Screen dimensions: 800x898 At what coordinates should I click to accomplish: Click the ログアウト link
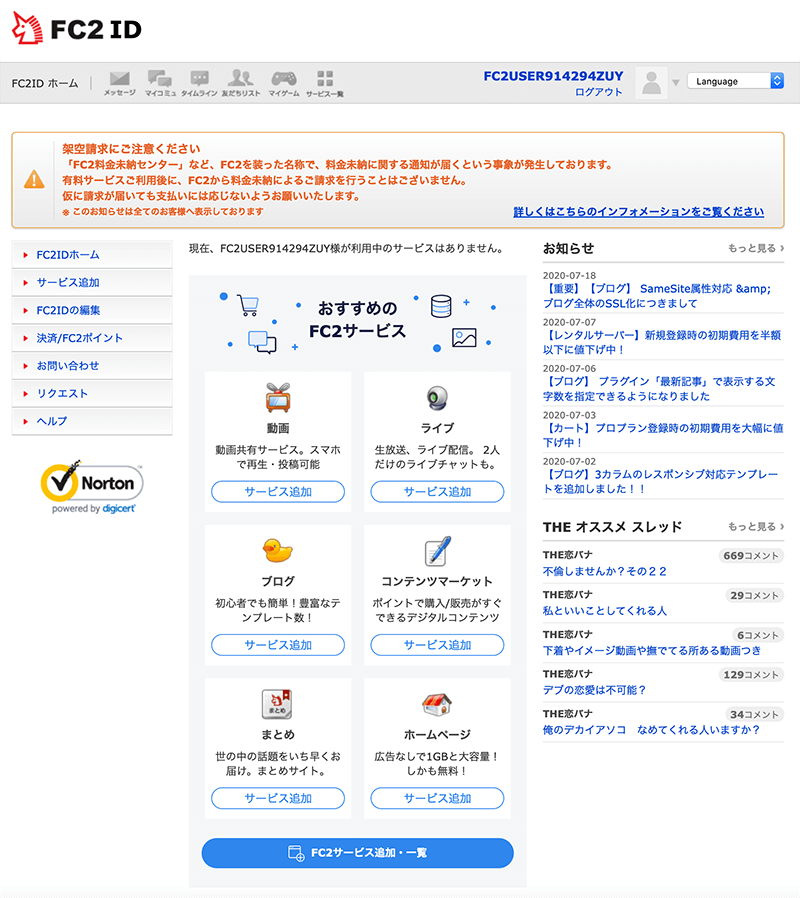click(599, 92)
